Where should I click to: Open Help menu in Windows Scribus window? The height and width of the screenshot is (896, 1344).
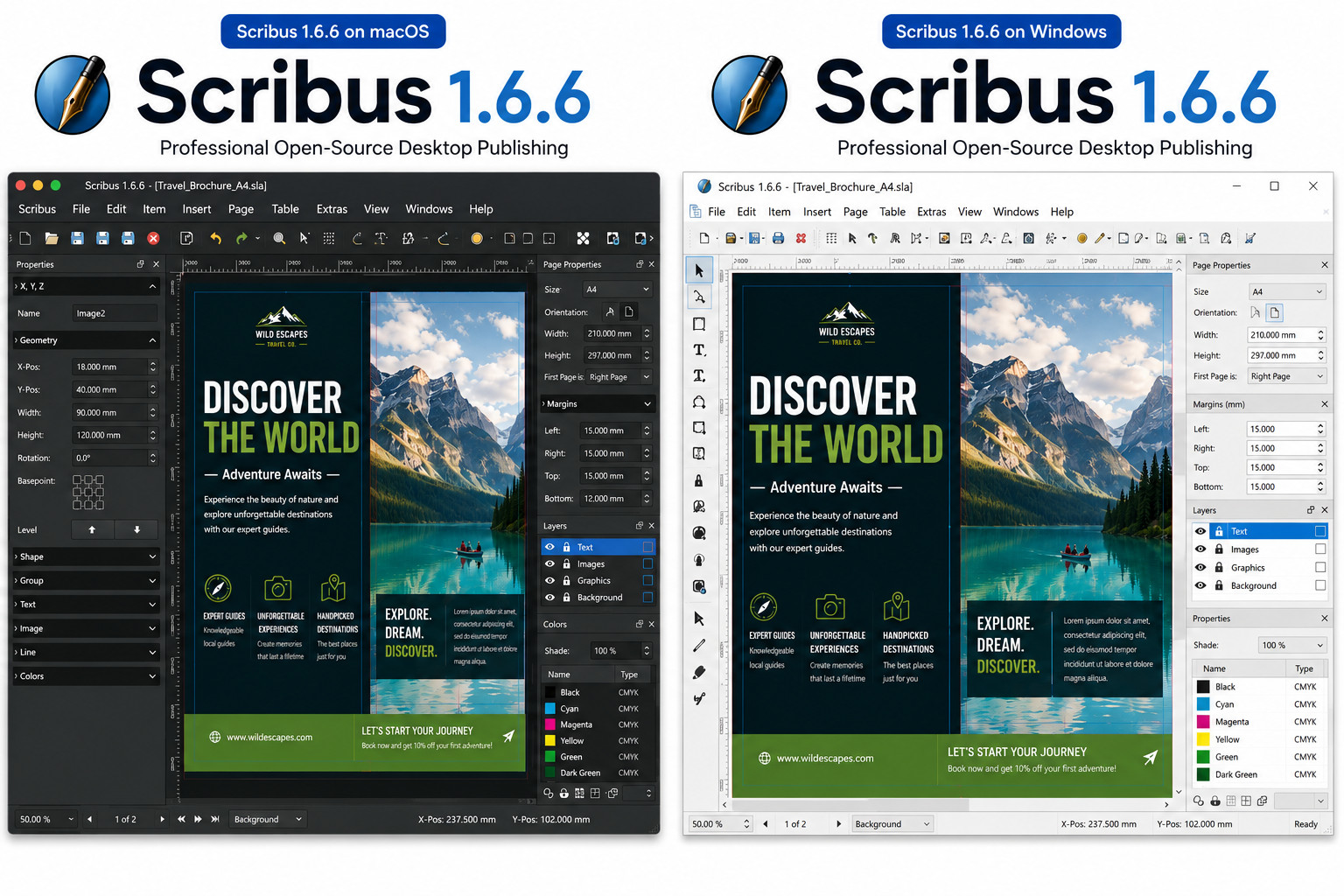(1062, 212)
